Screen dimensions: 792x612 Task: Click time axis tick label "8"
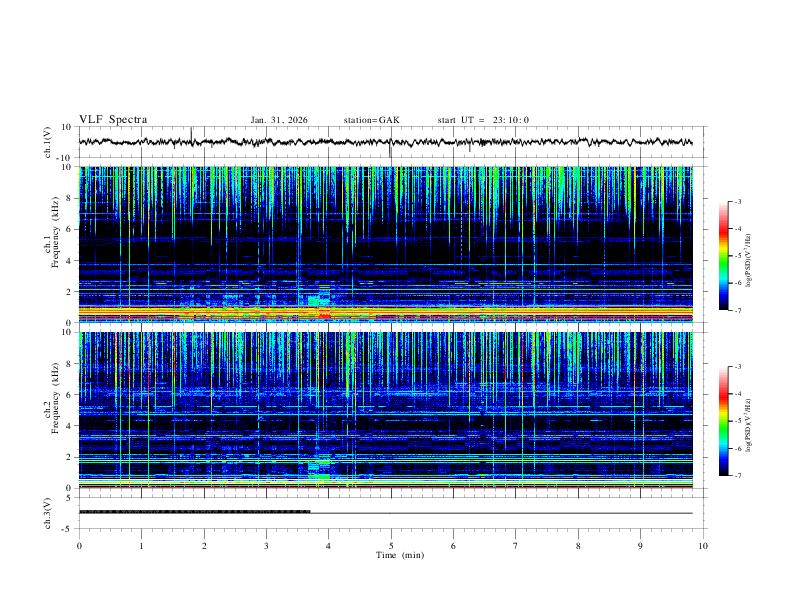[578, 546]
